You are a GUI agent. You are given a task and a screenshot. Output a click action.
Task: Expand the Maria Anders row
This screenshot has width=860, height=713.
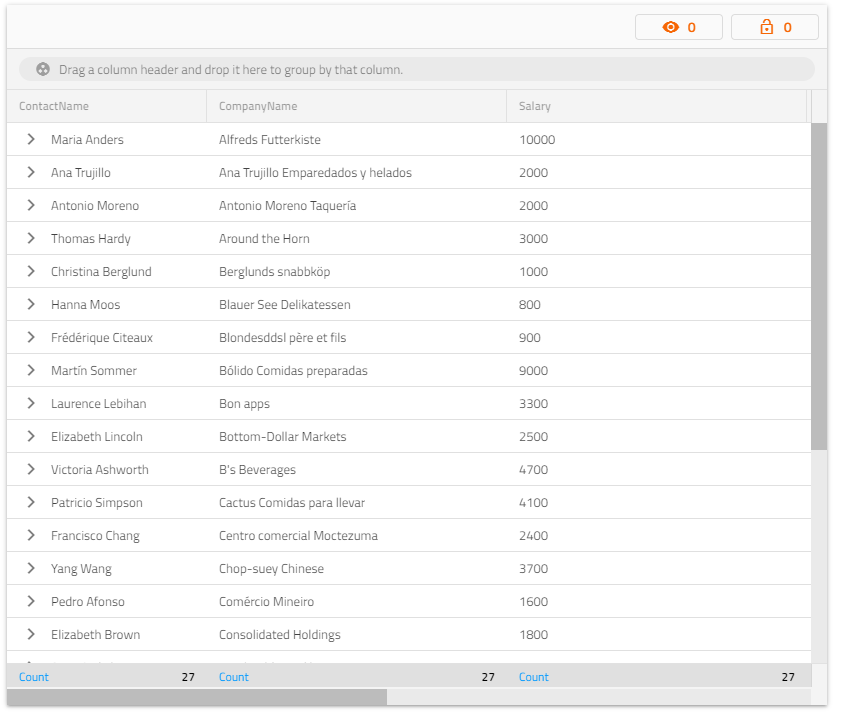(x=29, y=139)
